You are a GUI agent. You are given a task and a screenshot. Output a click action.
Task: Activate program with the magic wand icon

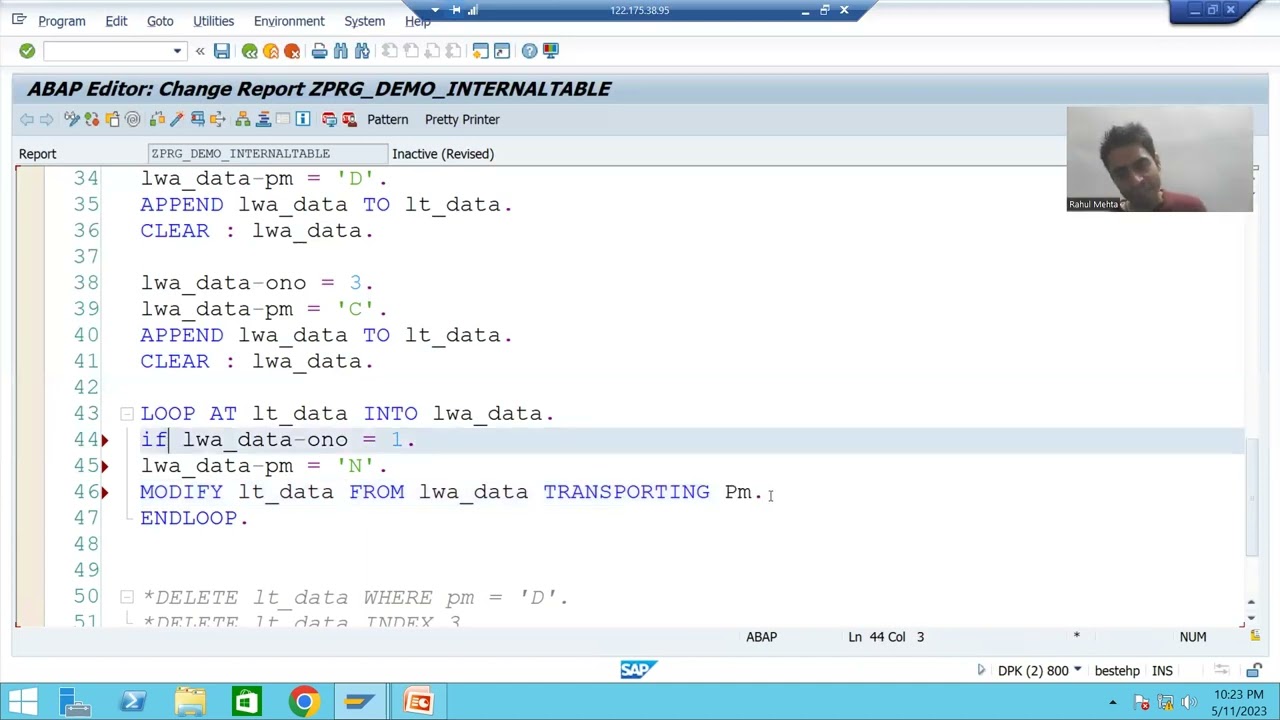pos(177,119)
